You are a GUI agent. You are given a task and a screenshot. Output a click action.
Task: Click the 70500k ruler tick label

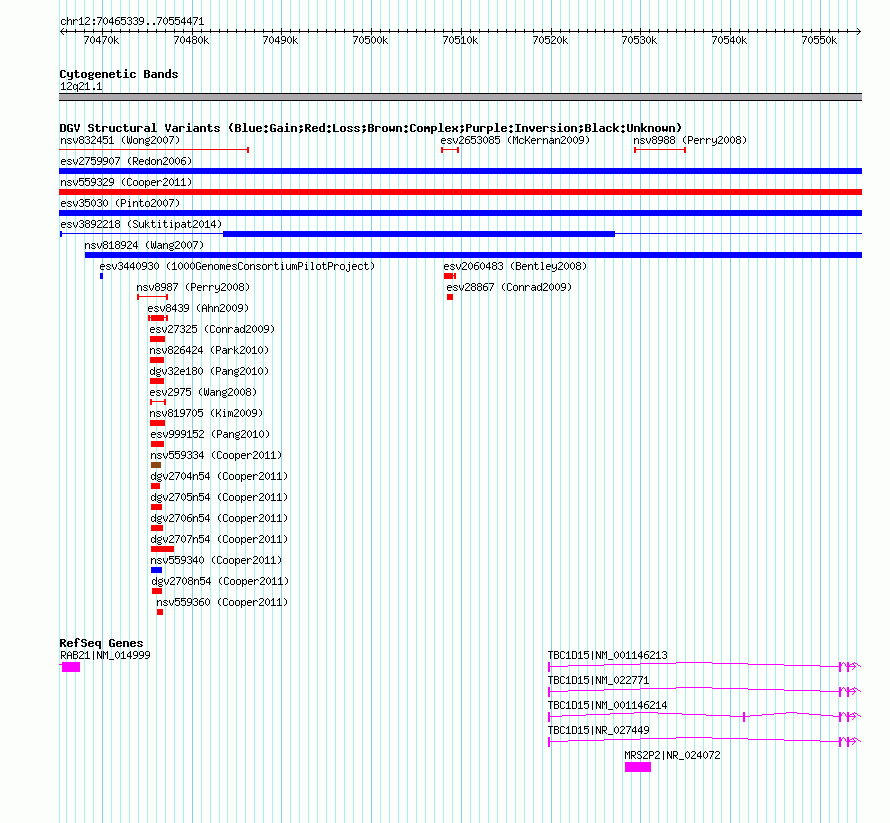pyautogui.click(x=370, y=40)
